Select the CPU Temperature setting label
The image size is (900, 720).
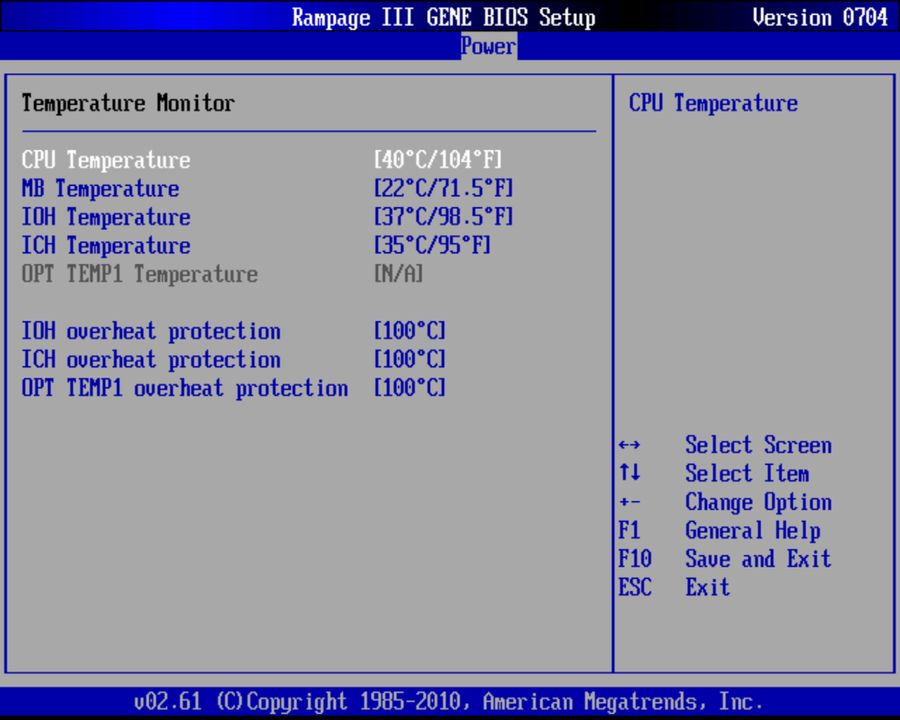106,160
